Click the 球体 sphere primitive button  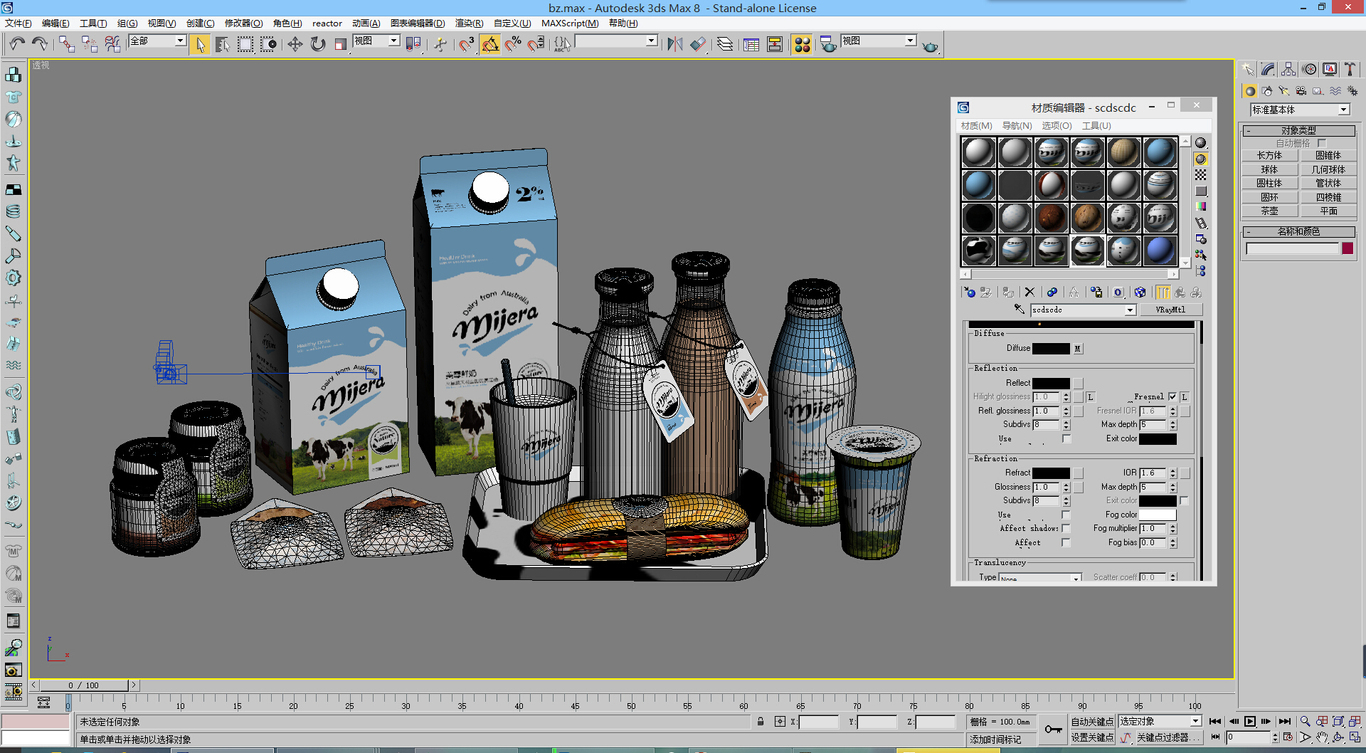point(1270,170)
